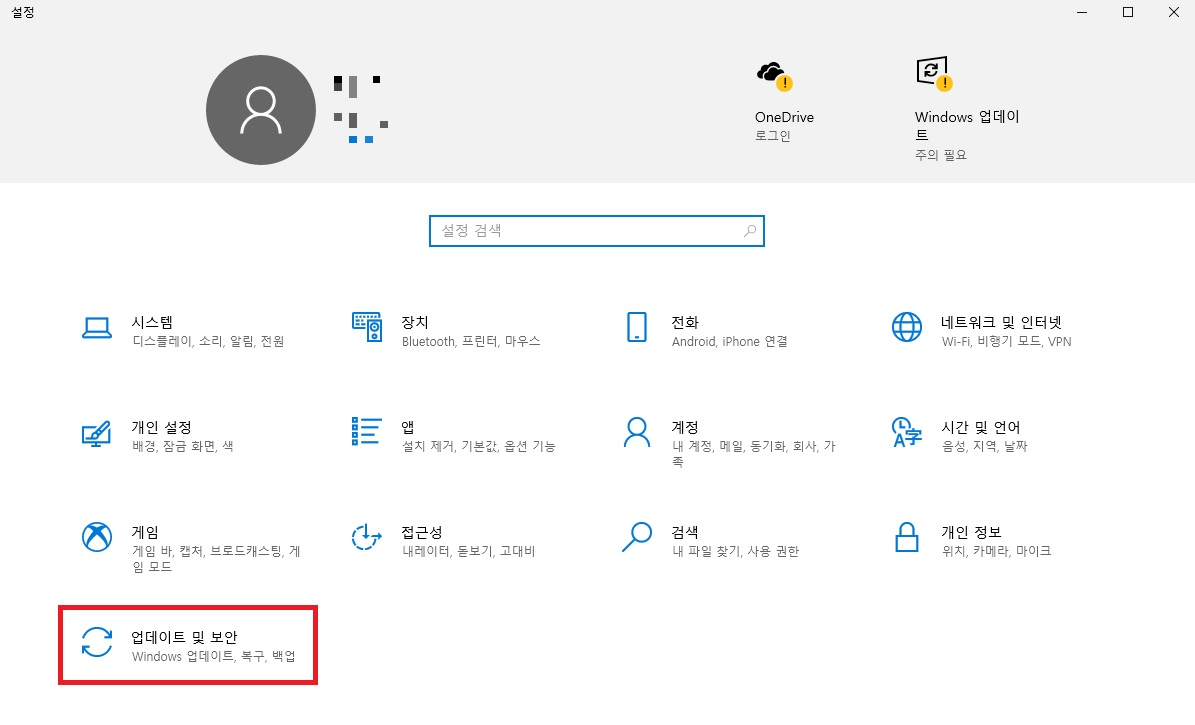The image size is (1195, 725).
Task: Open the 접근성 icon
Action: point(367,537)
